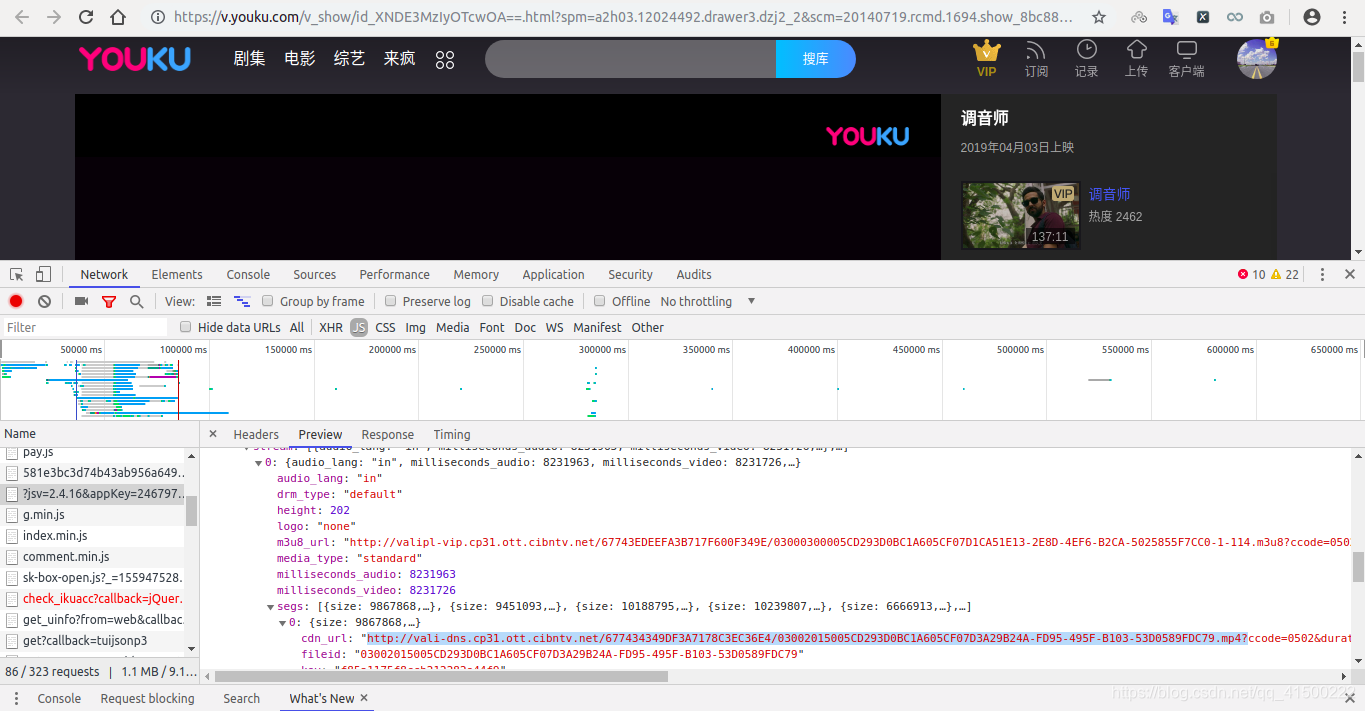Open the Request blocking drawer tab
The image size is (1365, 711).
(148, 698)
